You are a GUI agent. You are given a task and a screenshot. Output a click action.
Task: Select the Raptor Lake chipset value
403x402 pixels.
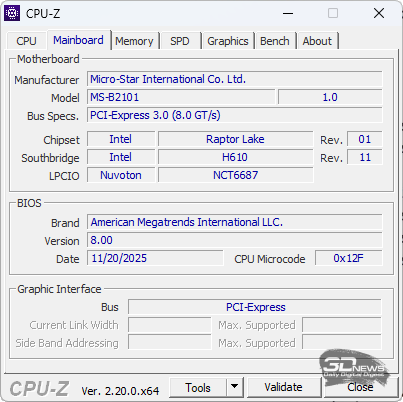235,139
